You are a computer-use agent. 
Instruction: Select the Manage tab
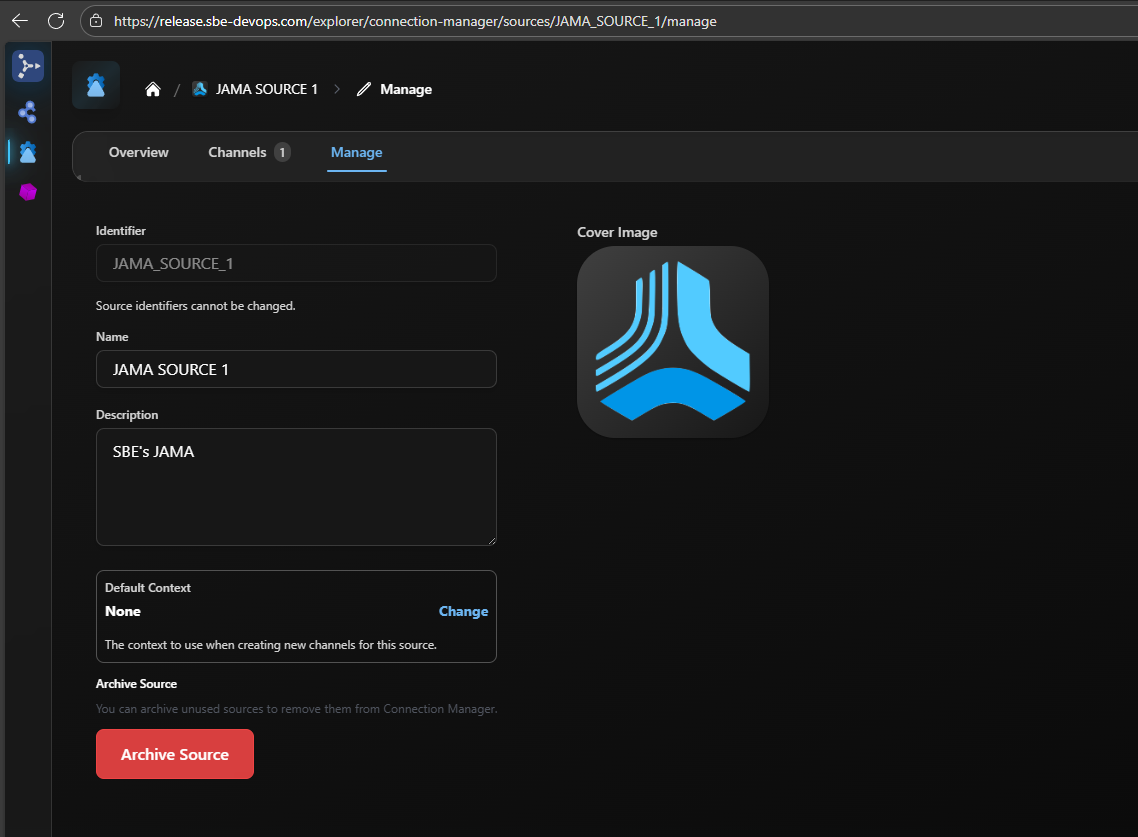357,153
